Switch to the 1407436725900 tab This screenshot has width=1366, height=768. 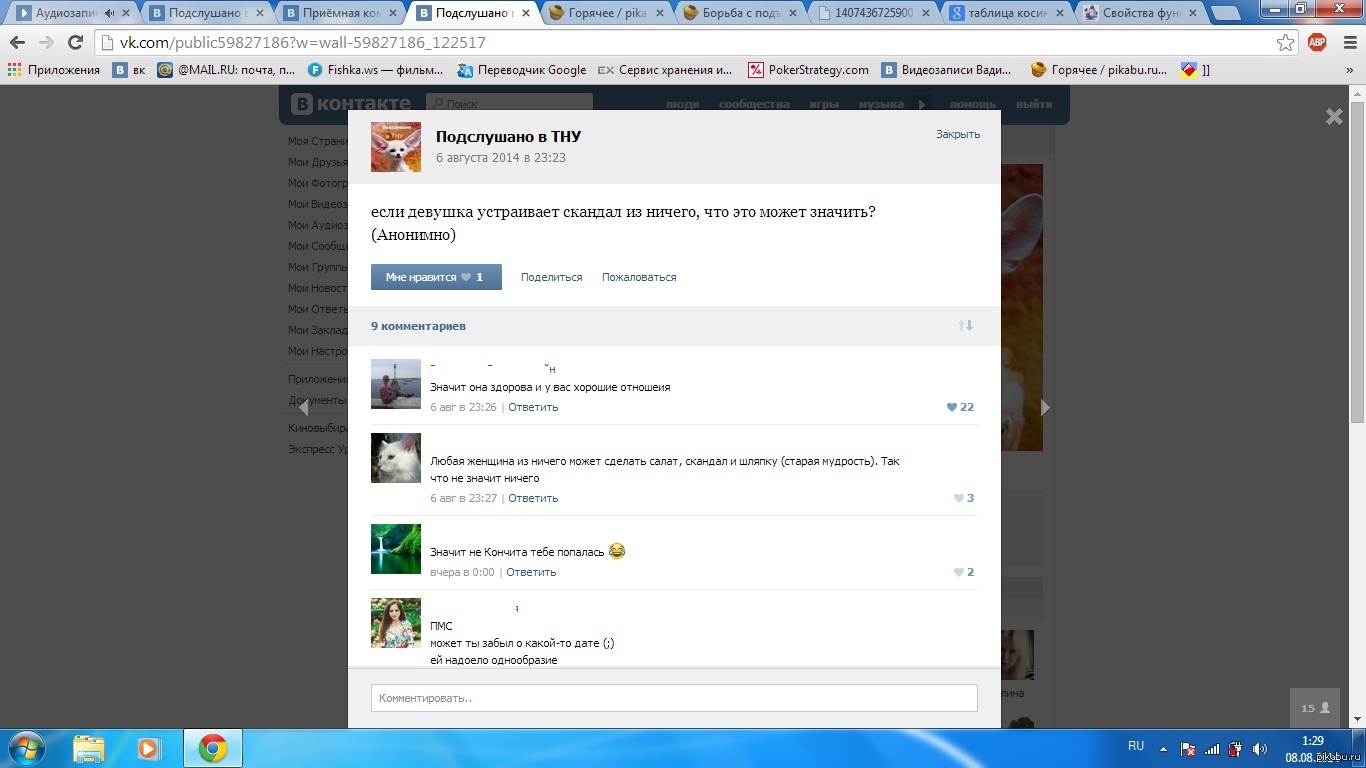click(872, 14)
